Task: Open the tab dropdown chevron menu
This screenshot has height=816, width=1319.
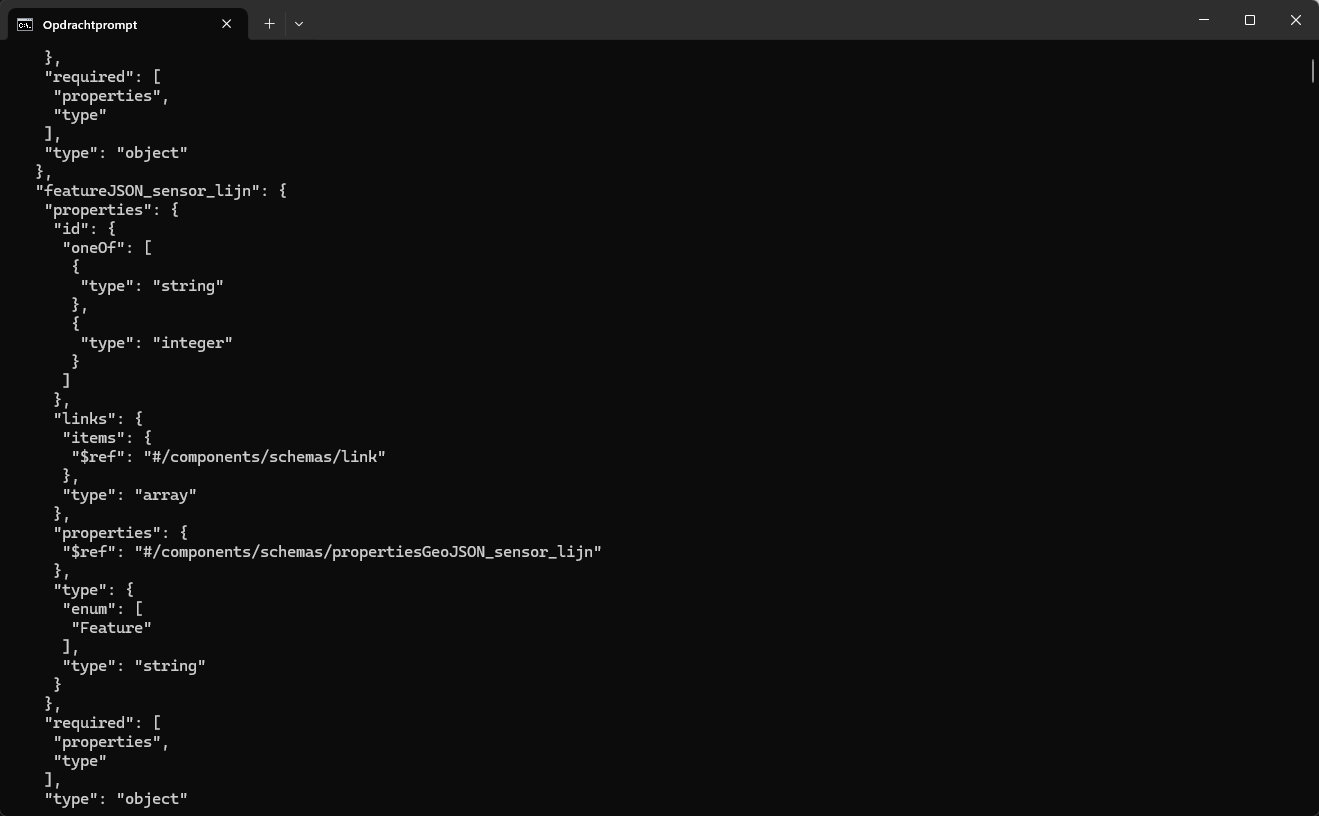Action: point(299,23)
